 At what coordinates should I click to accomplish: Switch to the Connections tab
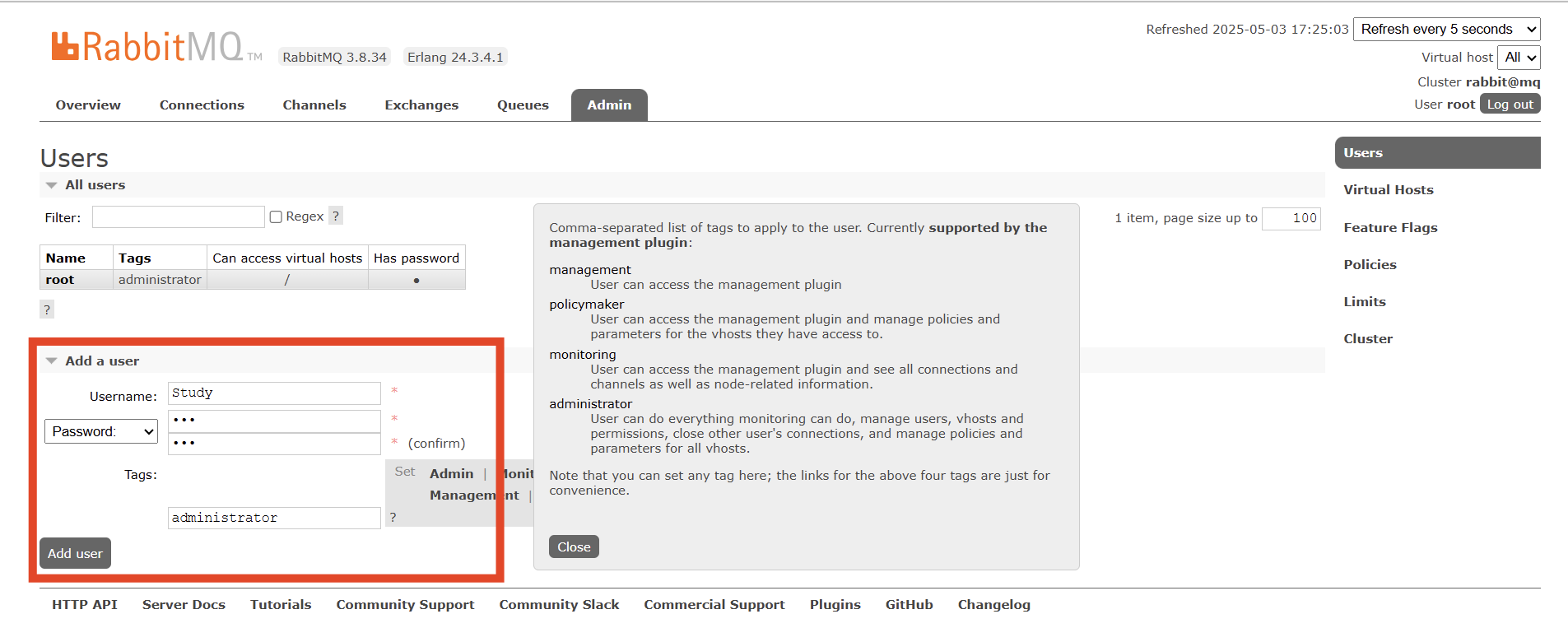pos(202,105)
